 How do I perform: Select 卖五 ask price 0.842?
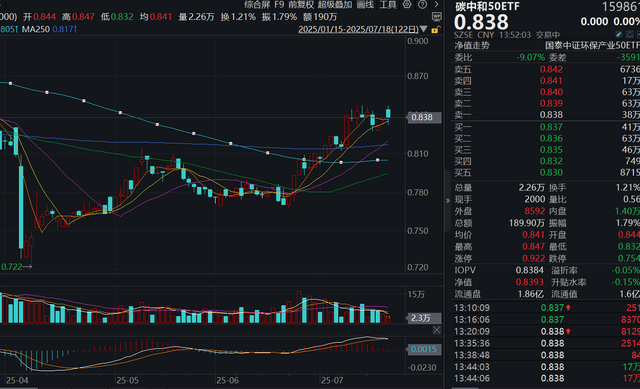pos(551,69)
